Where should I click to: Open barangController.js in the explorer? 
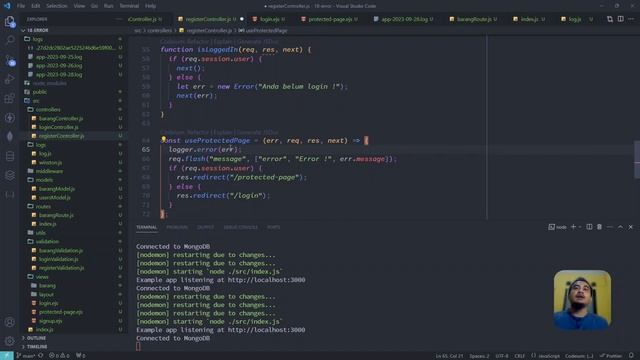click(61, 118)
